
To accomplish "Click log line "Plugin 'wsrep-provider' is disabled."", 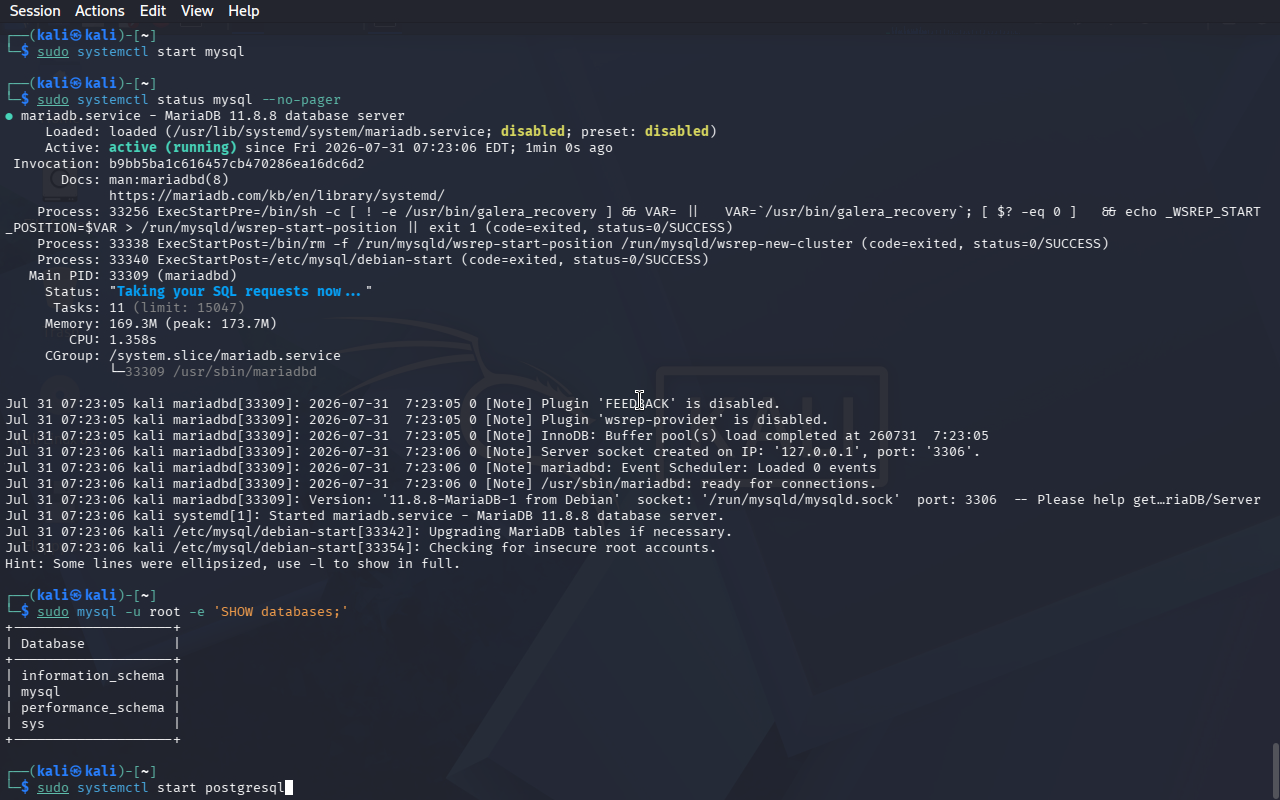I will point(416,419).
